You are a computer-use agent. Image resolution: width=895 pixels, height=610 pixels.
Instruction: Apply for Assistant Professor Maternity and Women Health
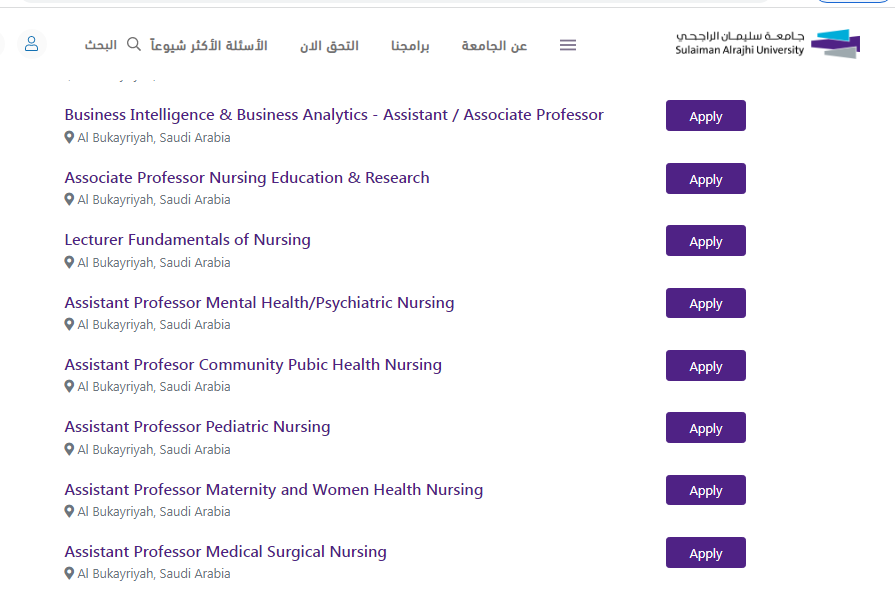click(705, 490)
